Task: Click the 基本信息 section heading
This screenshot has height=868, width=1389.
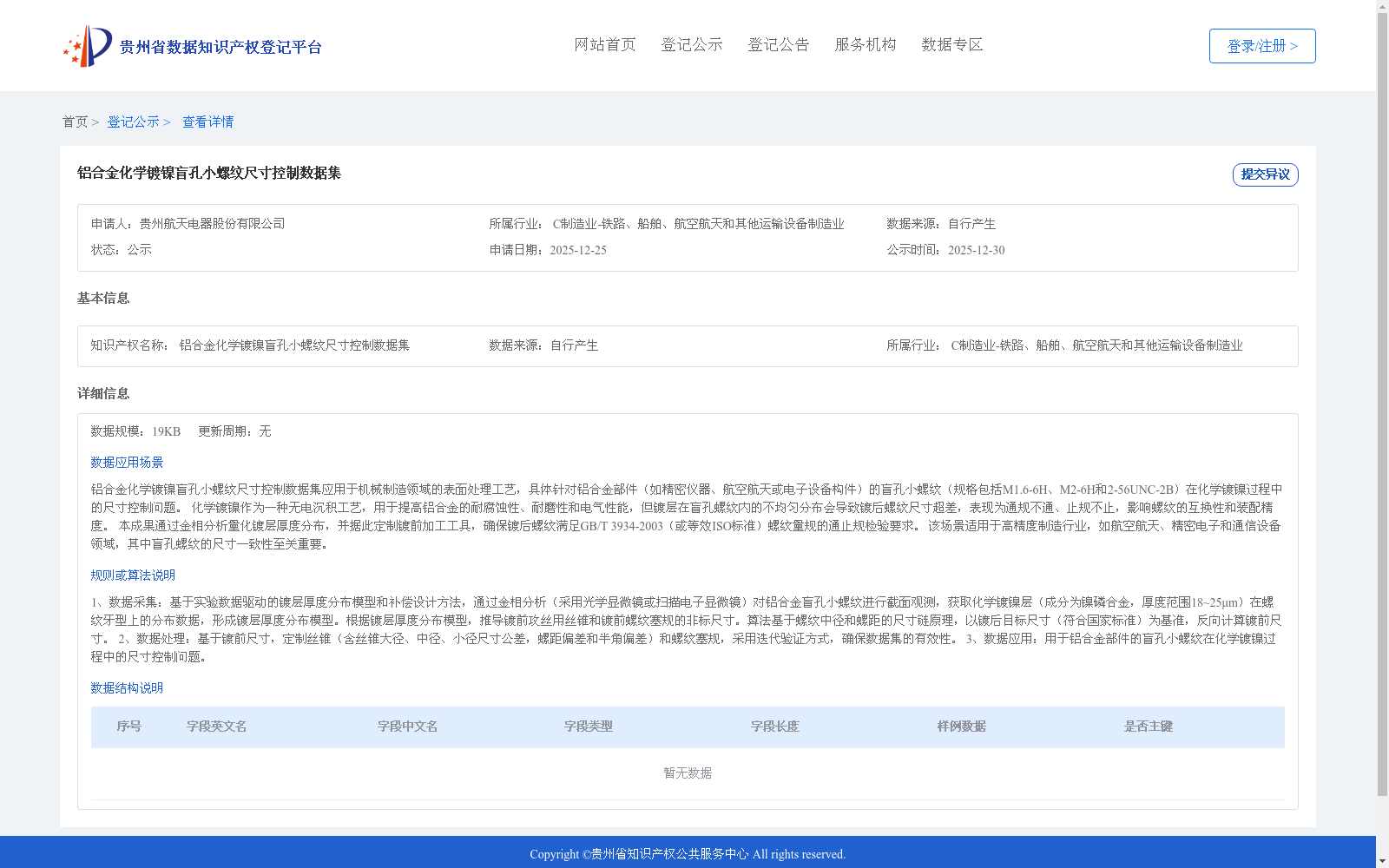Action: click(x=103, y=298)
